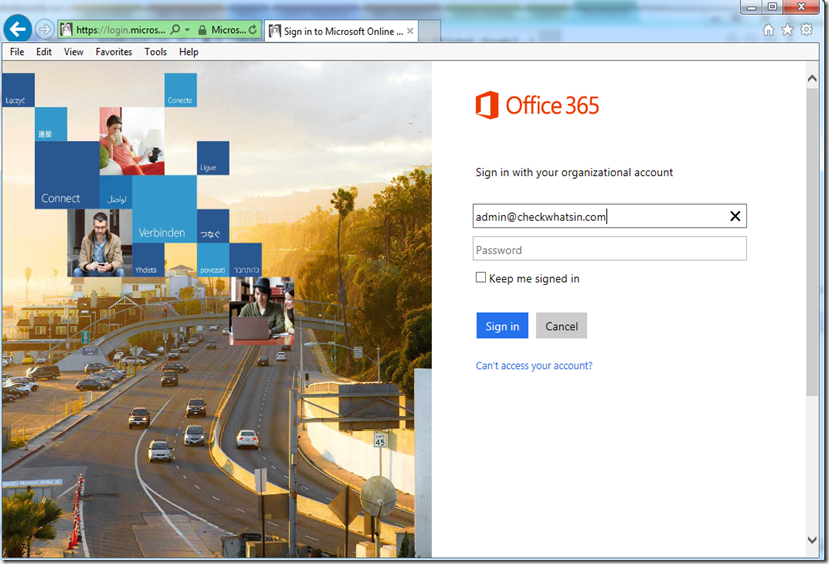Click the photo of man with phone
The height and width of the screenshot is (564, 829).
[99, 243]
